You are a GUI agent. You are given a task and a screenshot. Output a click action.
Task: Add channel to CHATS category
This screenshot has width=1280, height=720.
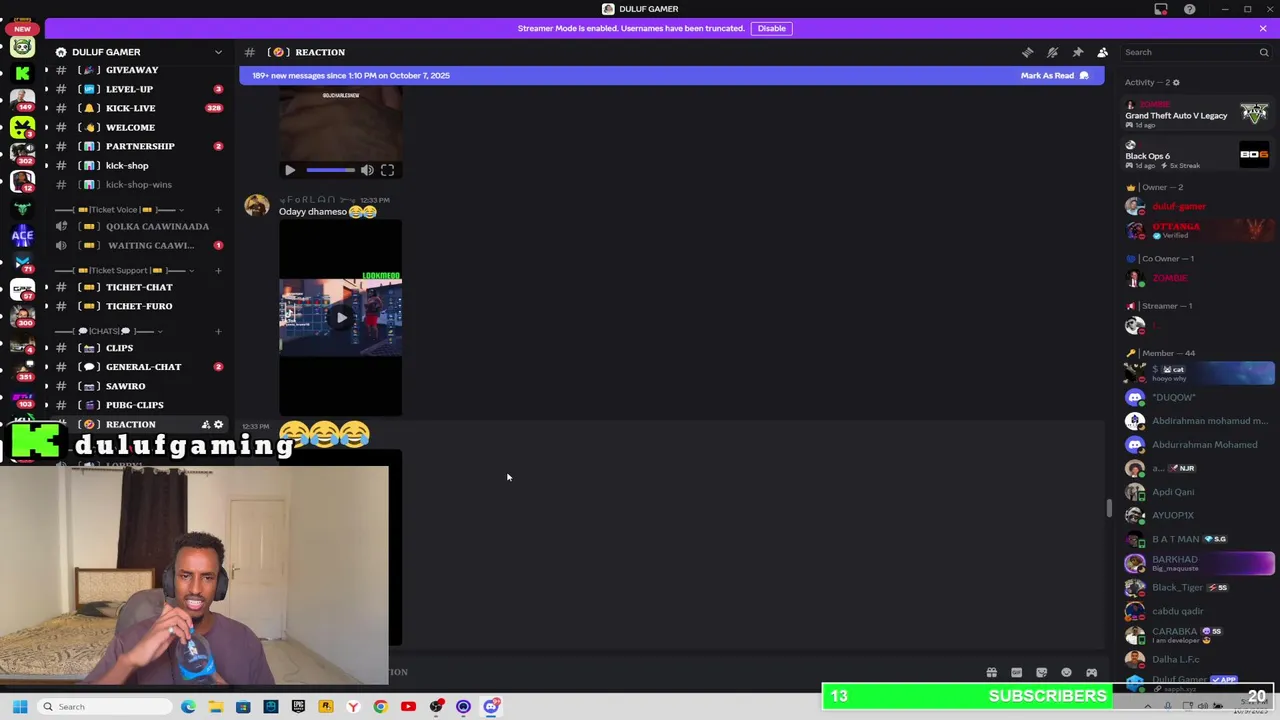(218, 331)
